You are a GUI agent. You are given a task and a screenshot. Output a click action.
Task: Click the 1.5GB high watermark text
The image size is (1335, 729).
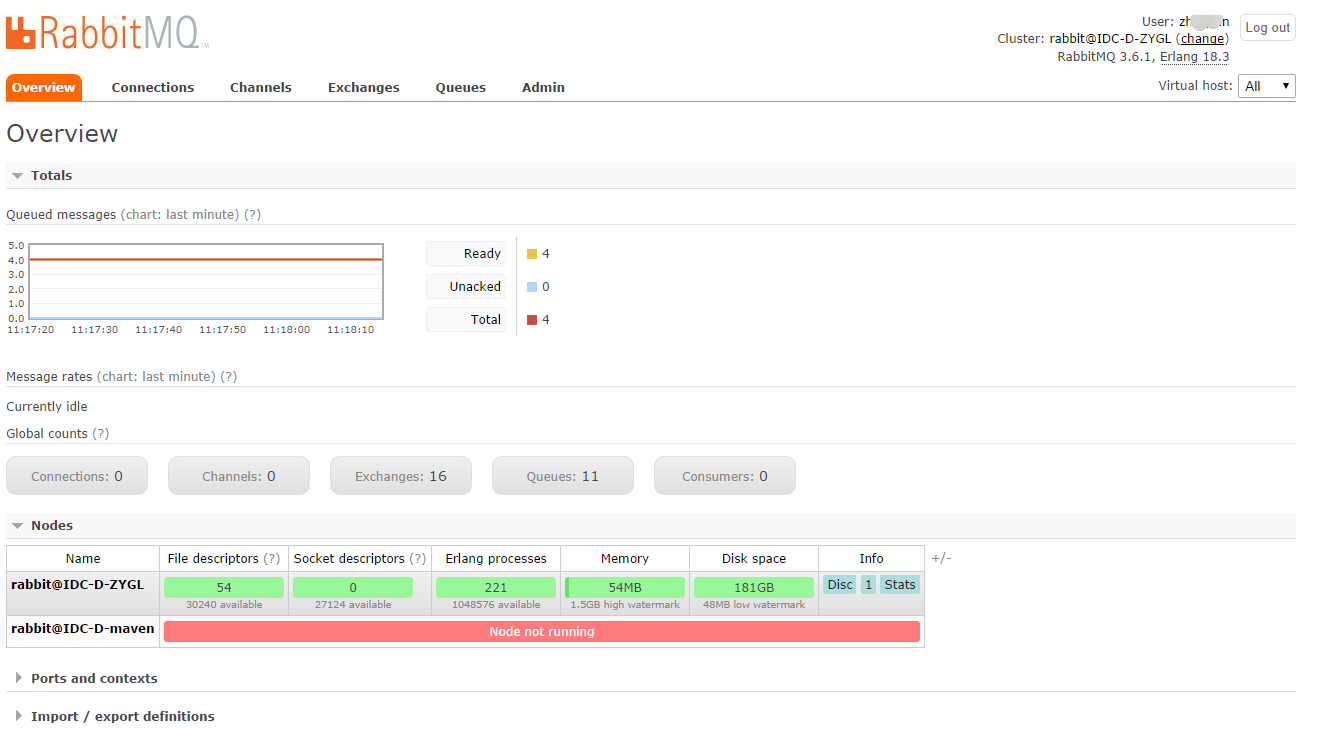click(625, 605)
